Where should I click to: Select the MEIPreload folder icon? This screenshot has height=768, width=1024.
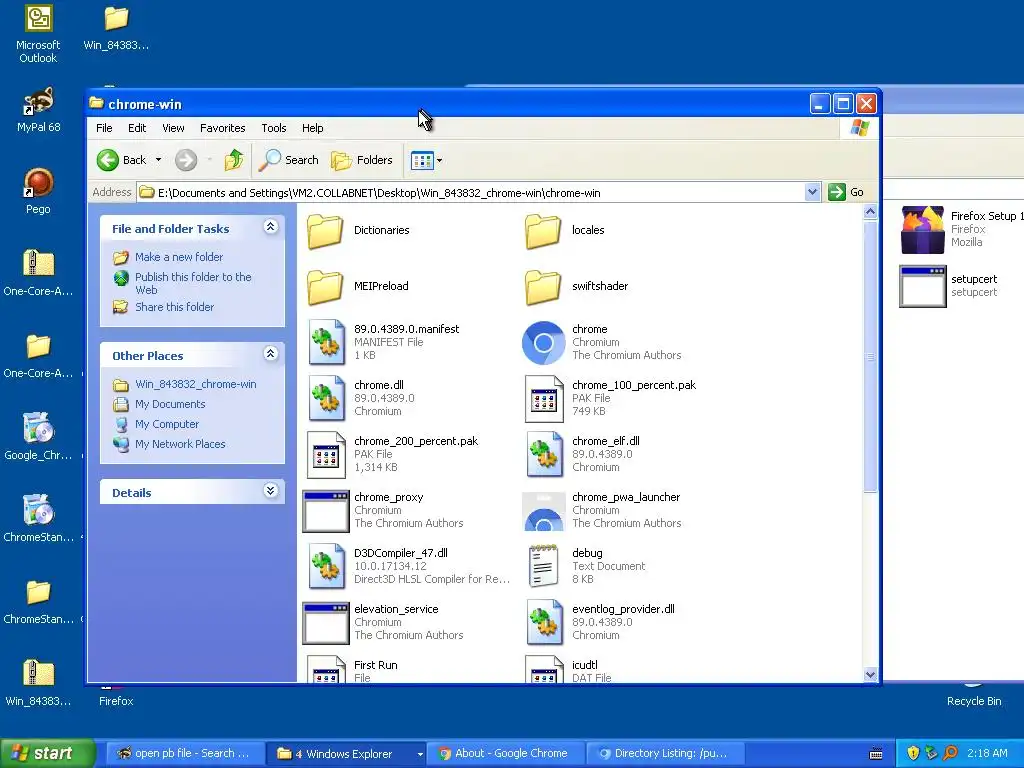tap(325, 287)
